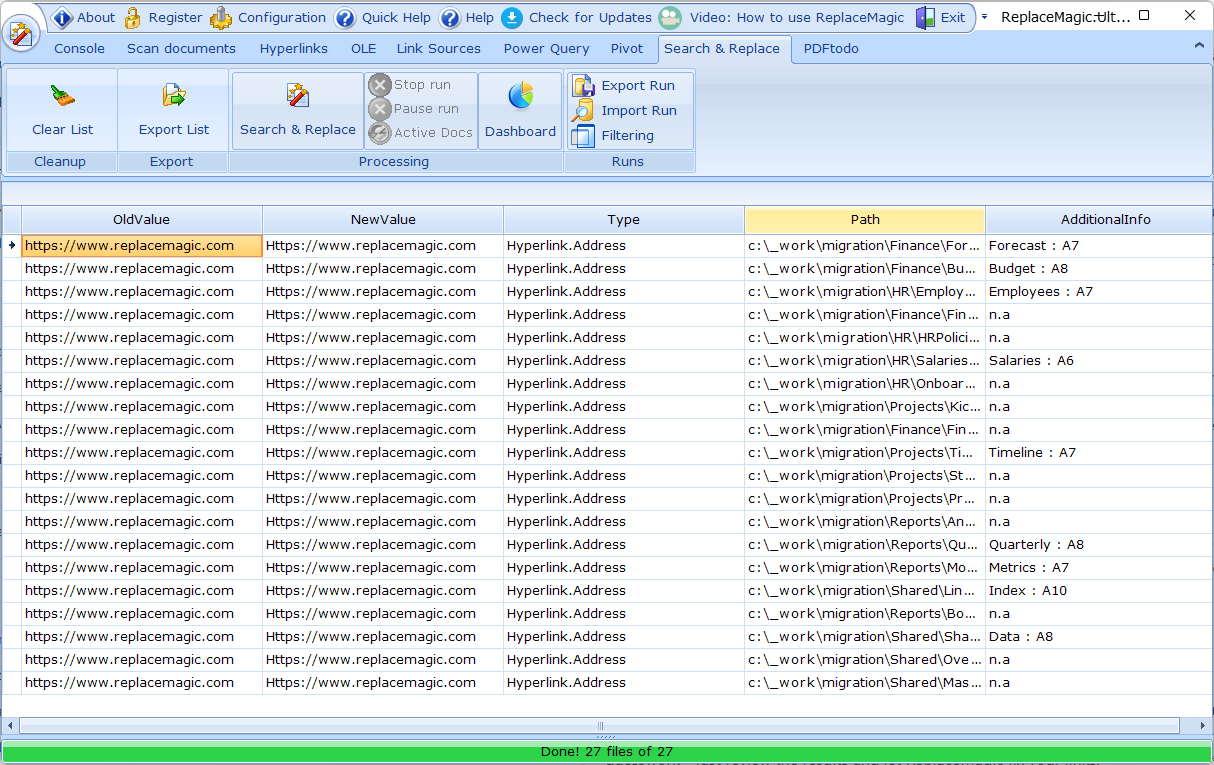Collapse the ribbon with the chevron
The width and height of the screenshot is (1214, 765).
pyautogui.click(x=1199, y=46)
